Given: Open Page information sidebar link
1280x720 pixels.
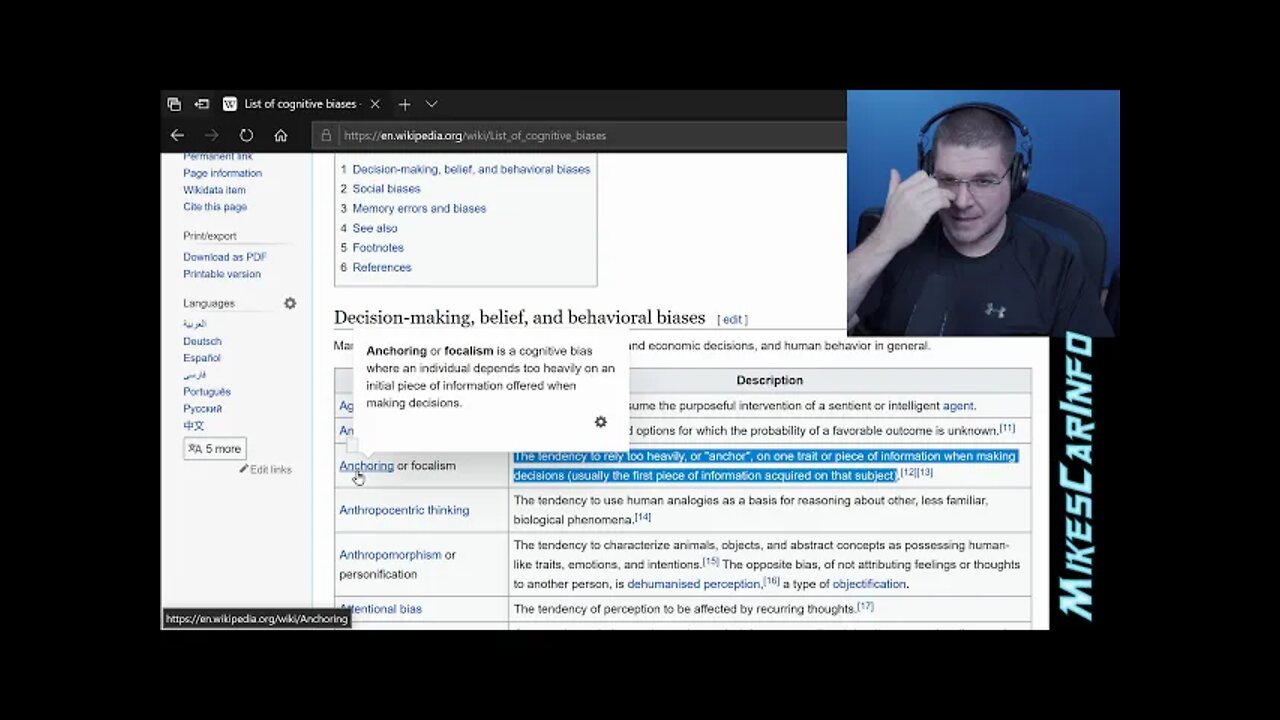Looking at the screenshot, I should tap(222, 173).
